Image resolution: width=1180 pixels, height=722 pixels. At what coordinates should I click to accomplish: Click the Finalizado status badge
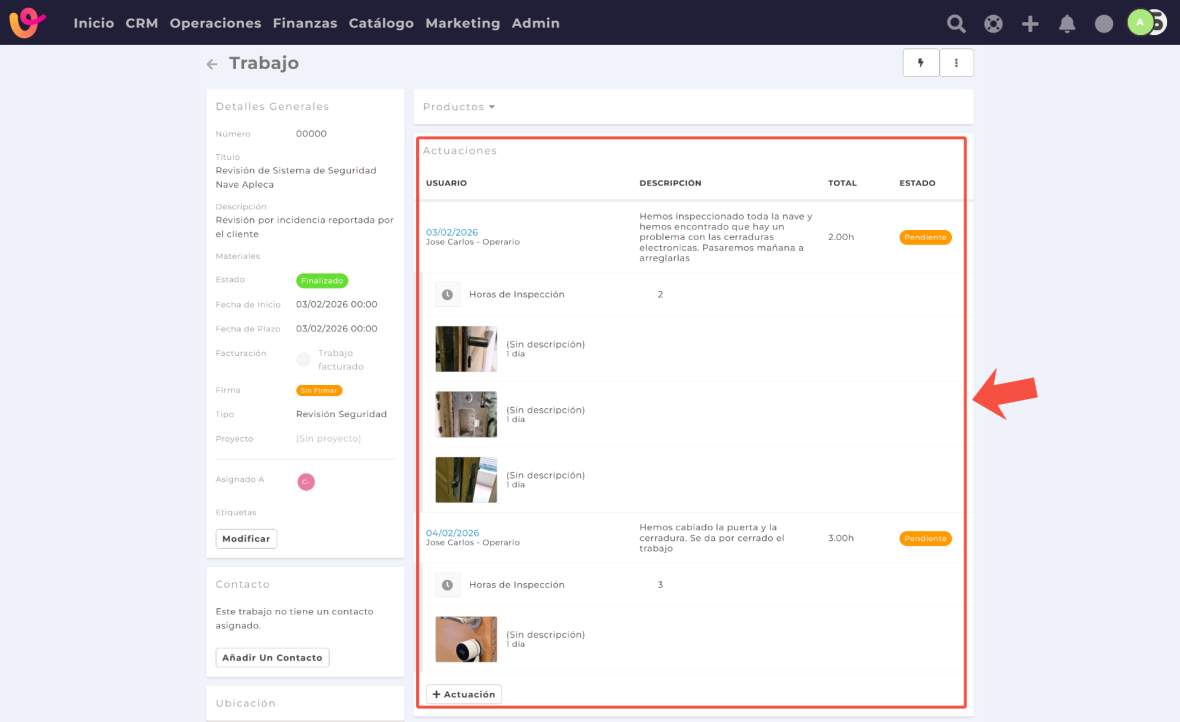tap(322, 281)
